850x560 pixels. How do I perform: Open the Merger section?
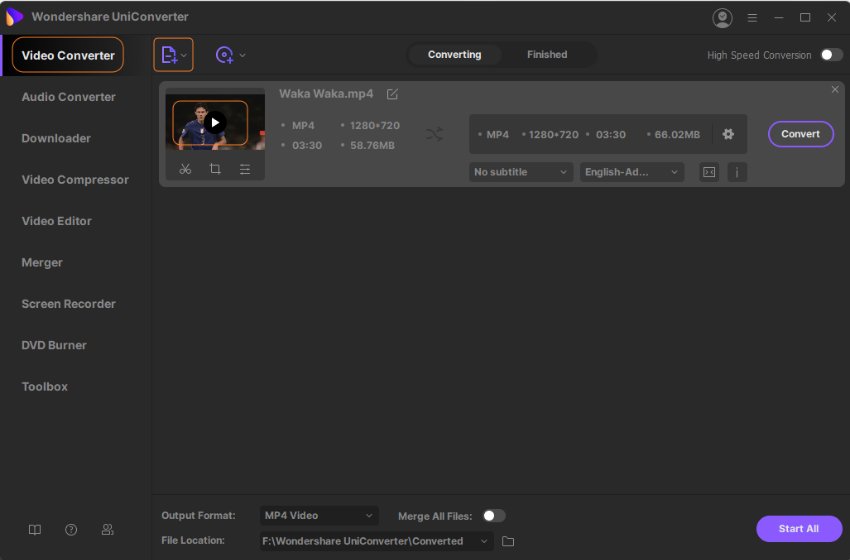[42, 262]
